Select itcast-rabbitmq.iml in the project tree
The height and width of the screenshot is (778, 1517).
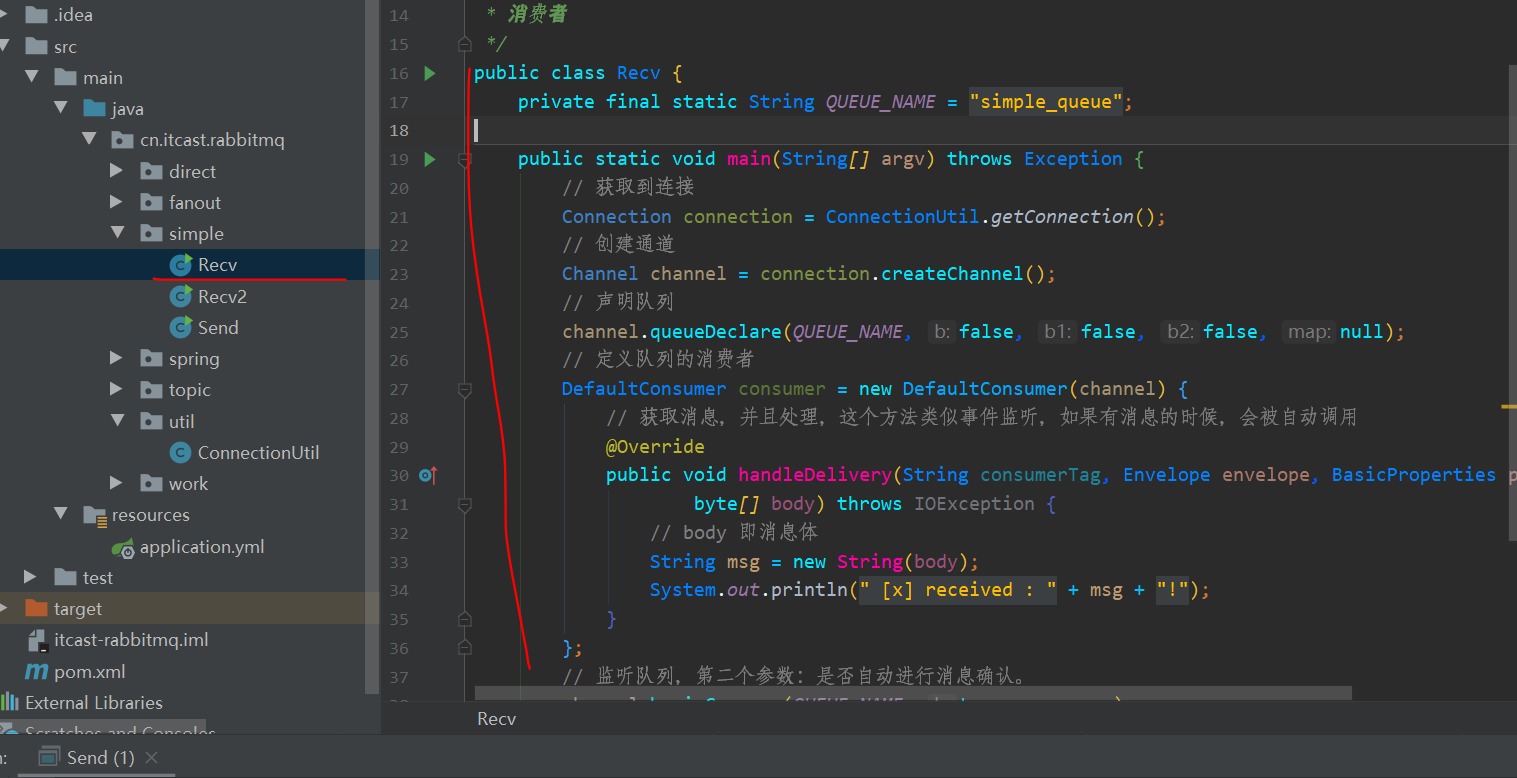pyautogui.click(x=131, y=640)
